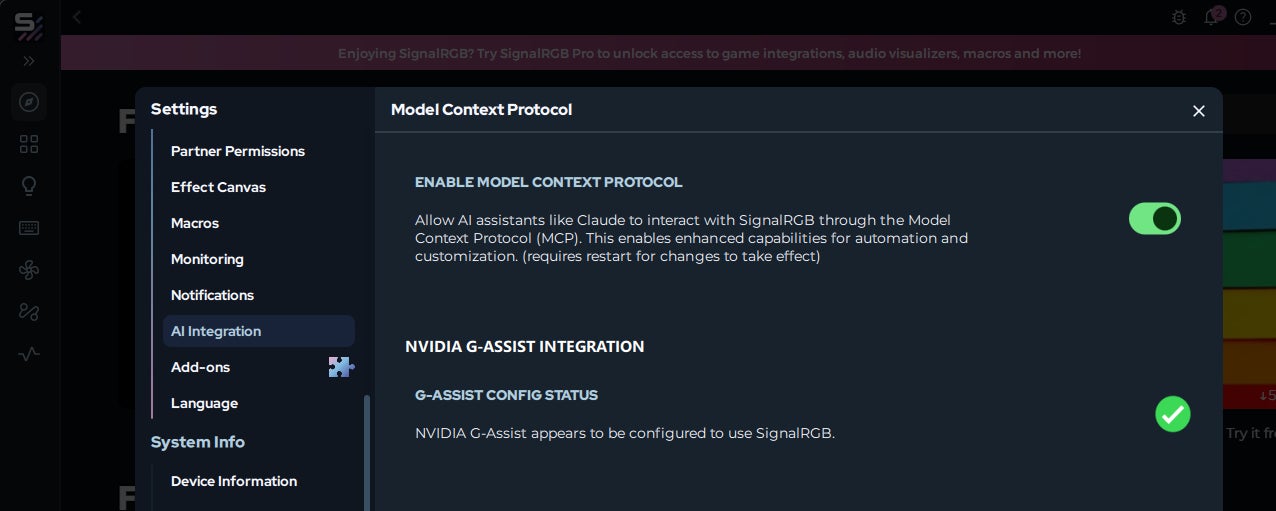Click the SignalRGB Pro promotion banner

click(x=709, y=53)
